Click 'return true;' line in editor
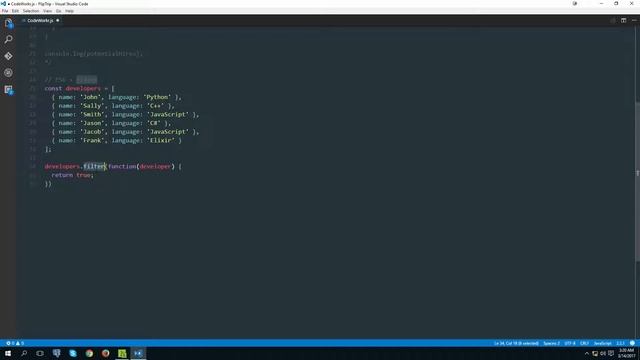This screenshot has width=640, height=360. click(x=72, y=175)
